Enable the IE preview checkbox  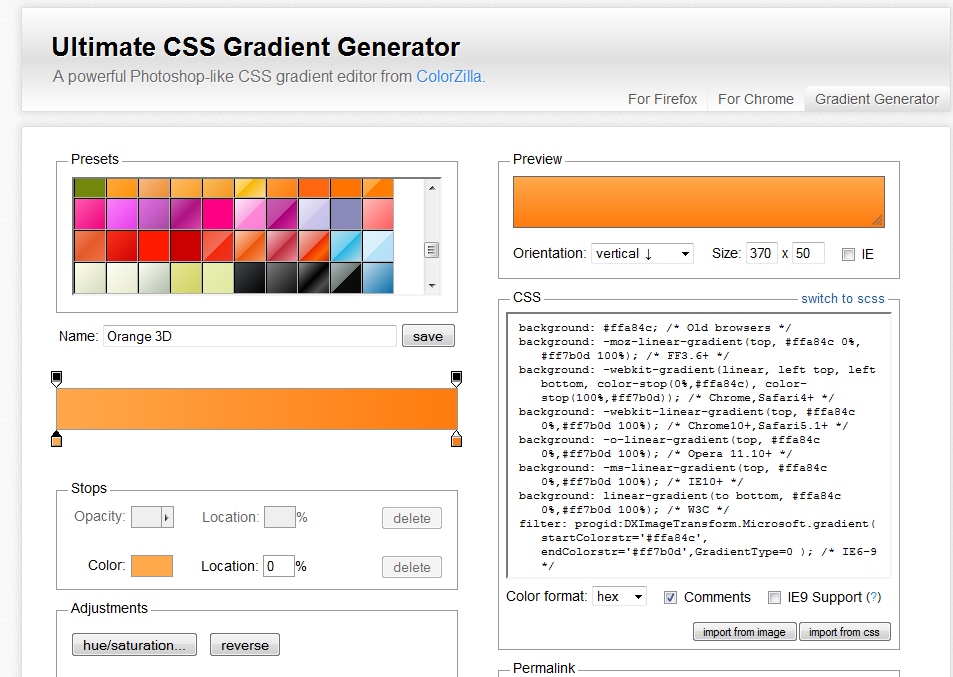[848, 254]
